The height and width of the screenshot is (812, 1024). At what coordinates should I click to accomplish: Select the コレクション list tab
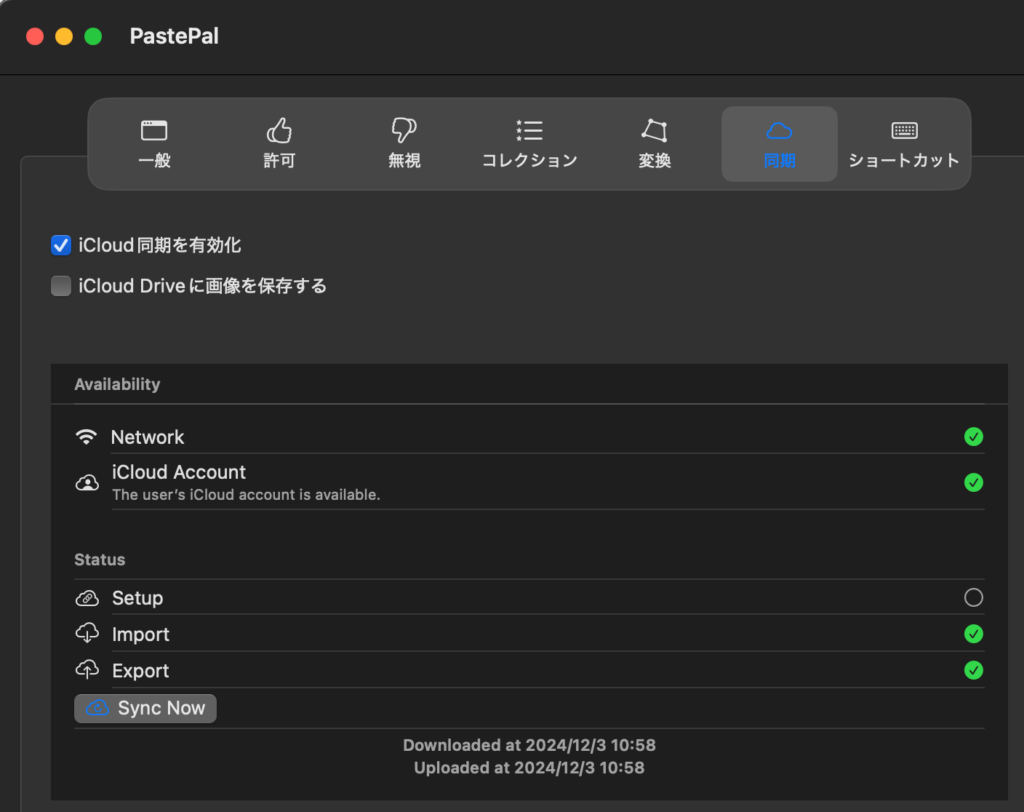point(529,144)
